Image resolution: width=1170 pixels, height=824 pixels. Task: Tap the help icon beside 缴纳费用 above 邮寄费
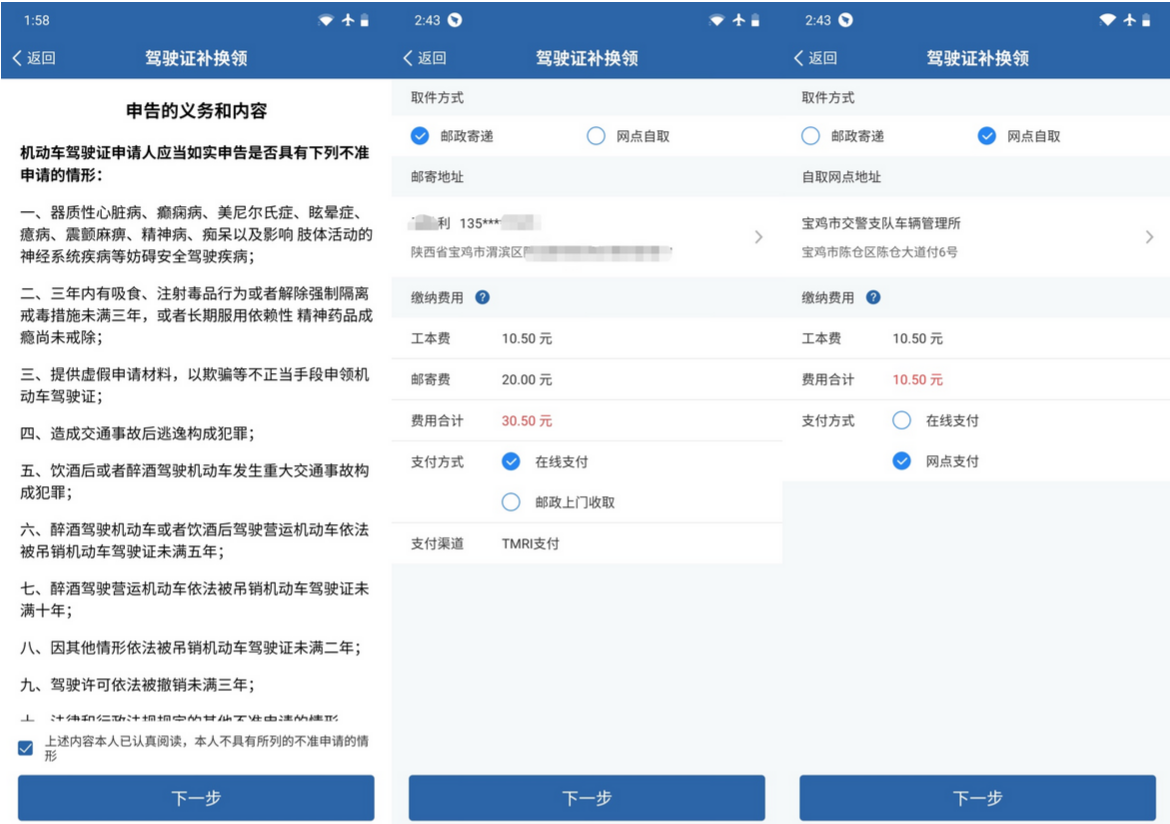pos(482,297)
